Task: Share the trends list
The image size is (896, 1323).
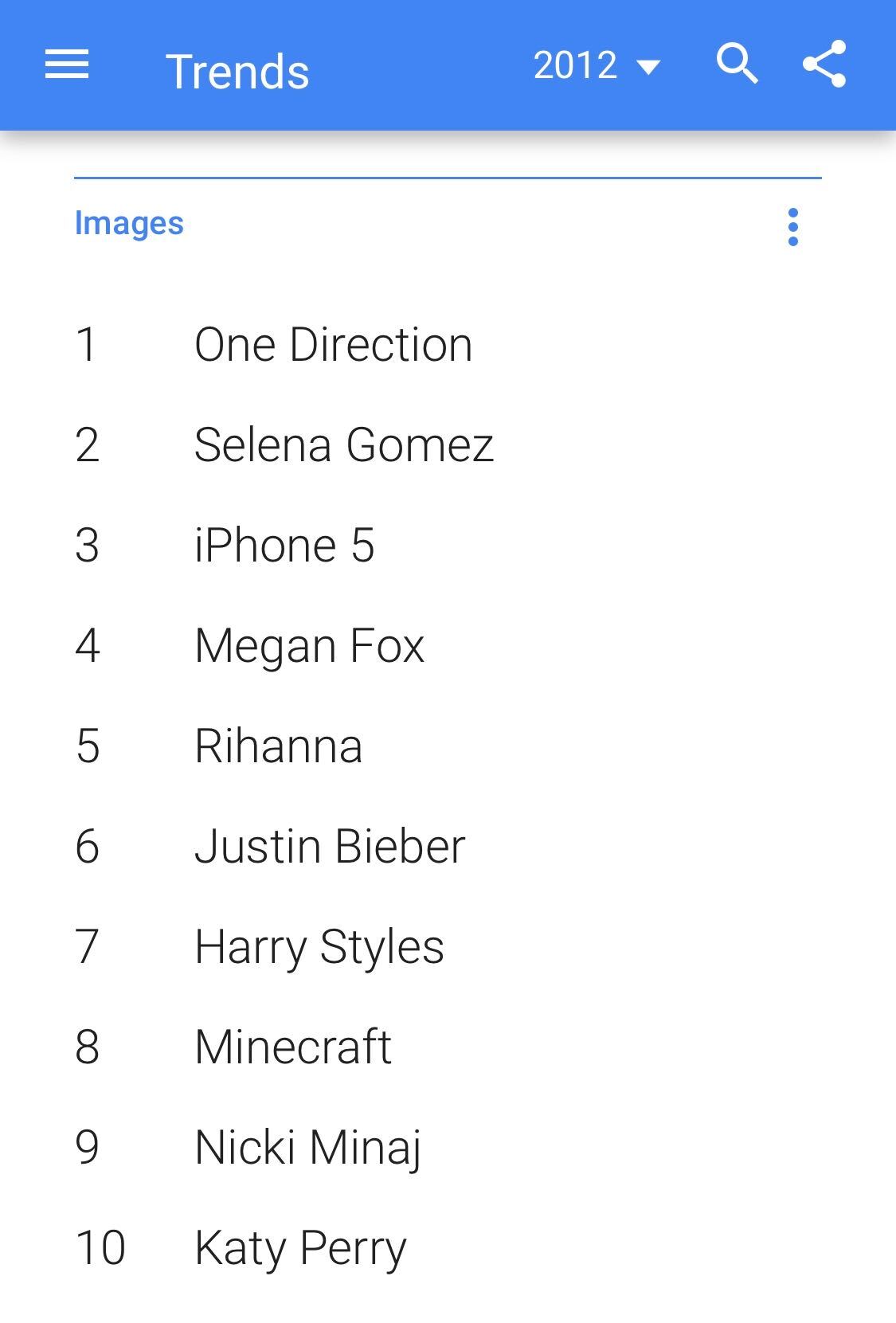Action: [824, 64]
